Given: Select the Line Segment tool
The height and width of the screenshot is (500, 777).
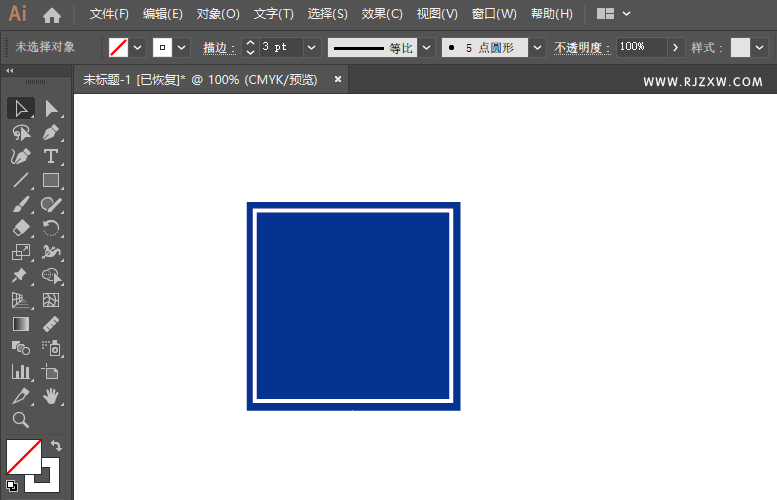Looking at the screenshot, I should (x=21, y=180).
